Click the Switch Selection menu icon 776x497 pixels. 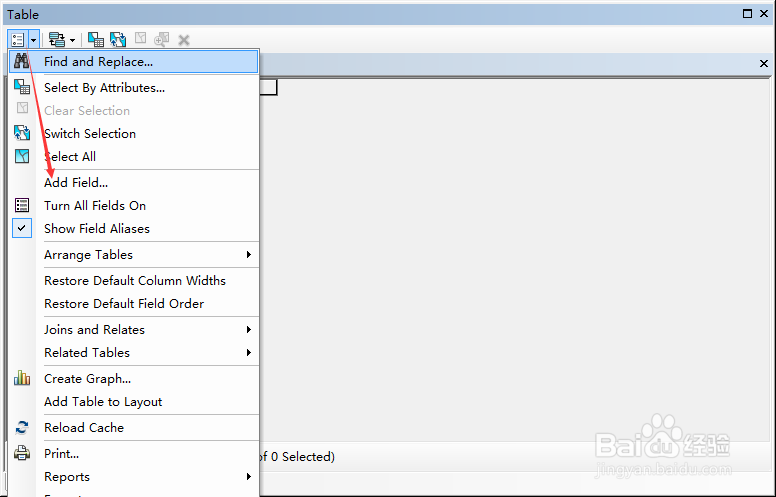click(x=22, y=133)
